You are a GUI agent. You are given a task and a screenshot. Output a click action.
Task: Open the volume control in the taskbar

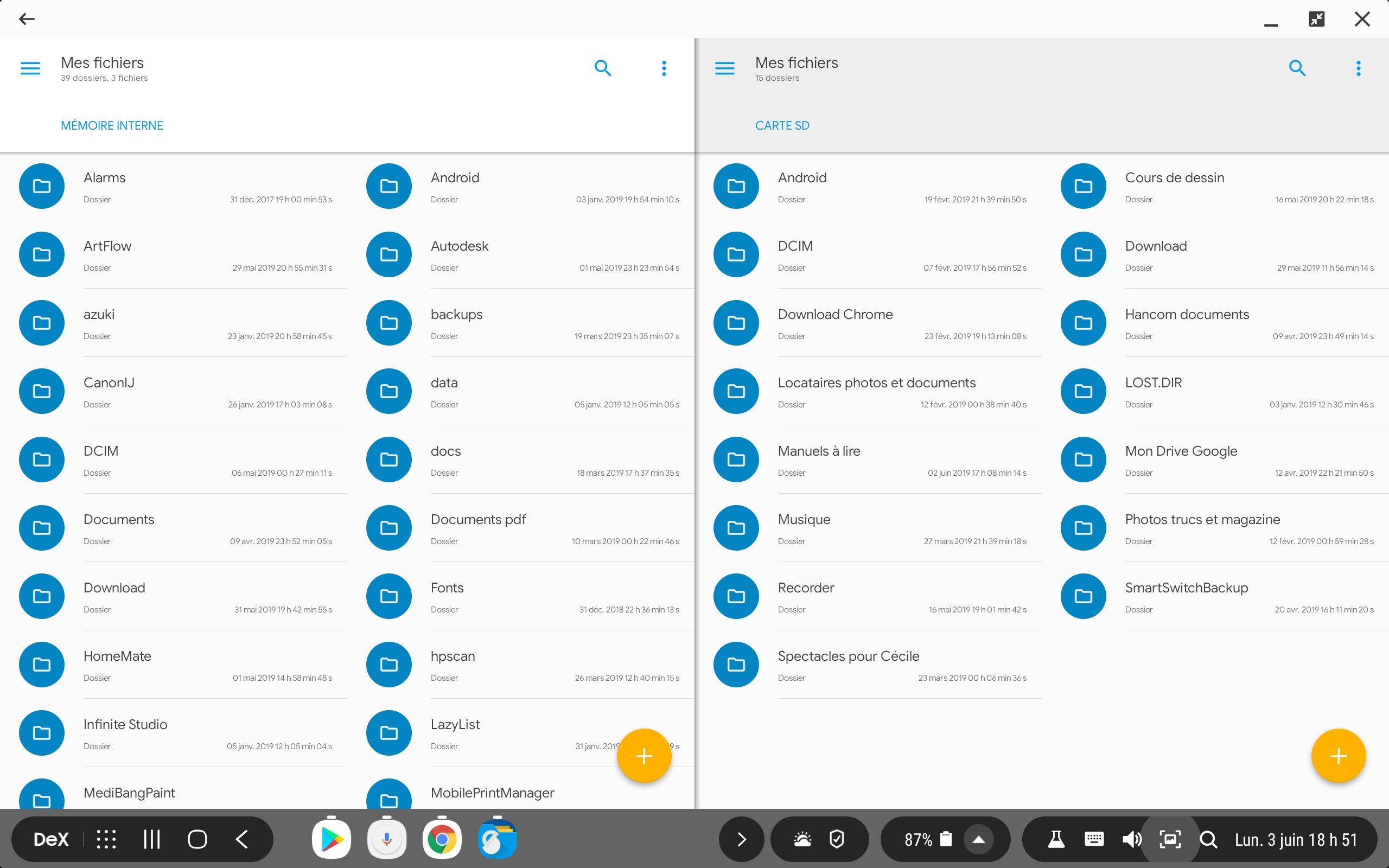[x=1132, y=839]
